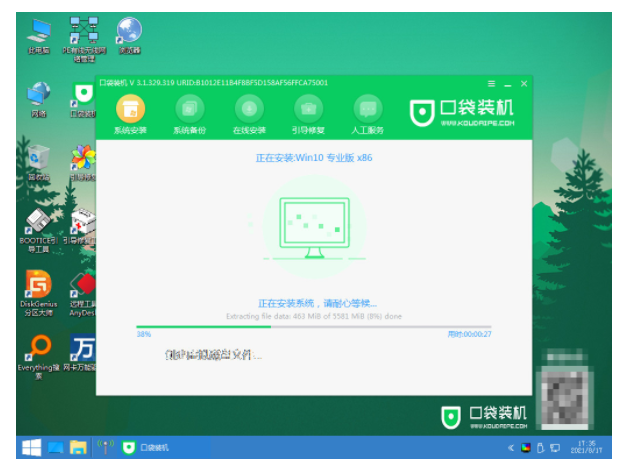The image size is (635, 466).
Task: Open File Explorer from the taskbar
Action: click(78, 447)
